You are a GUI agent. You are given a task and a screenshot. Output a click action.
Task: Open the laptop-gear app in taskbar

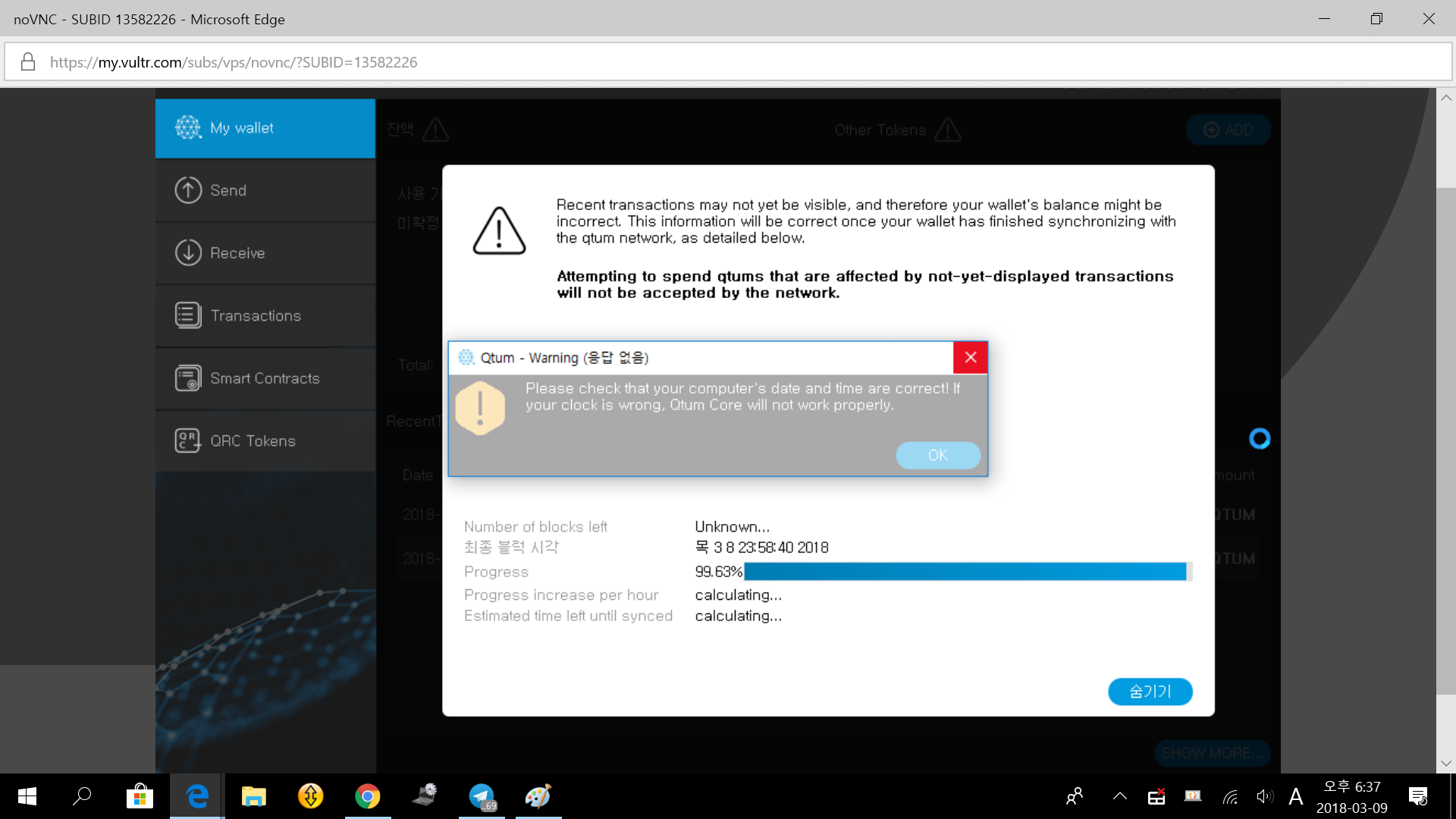tap(425, 796)
